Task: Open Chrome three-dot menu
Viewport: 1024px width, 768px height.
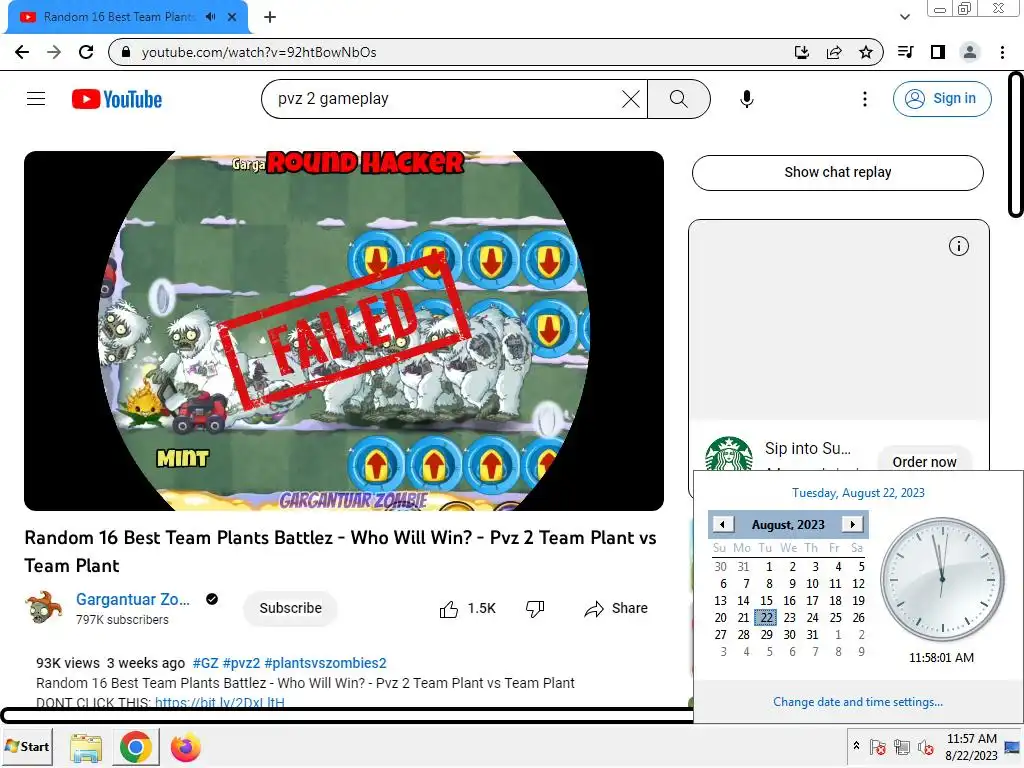Action: coord(1002,52)
